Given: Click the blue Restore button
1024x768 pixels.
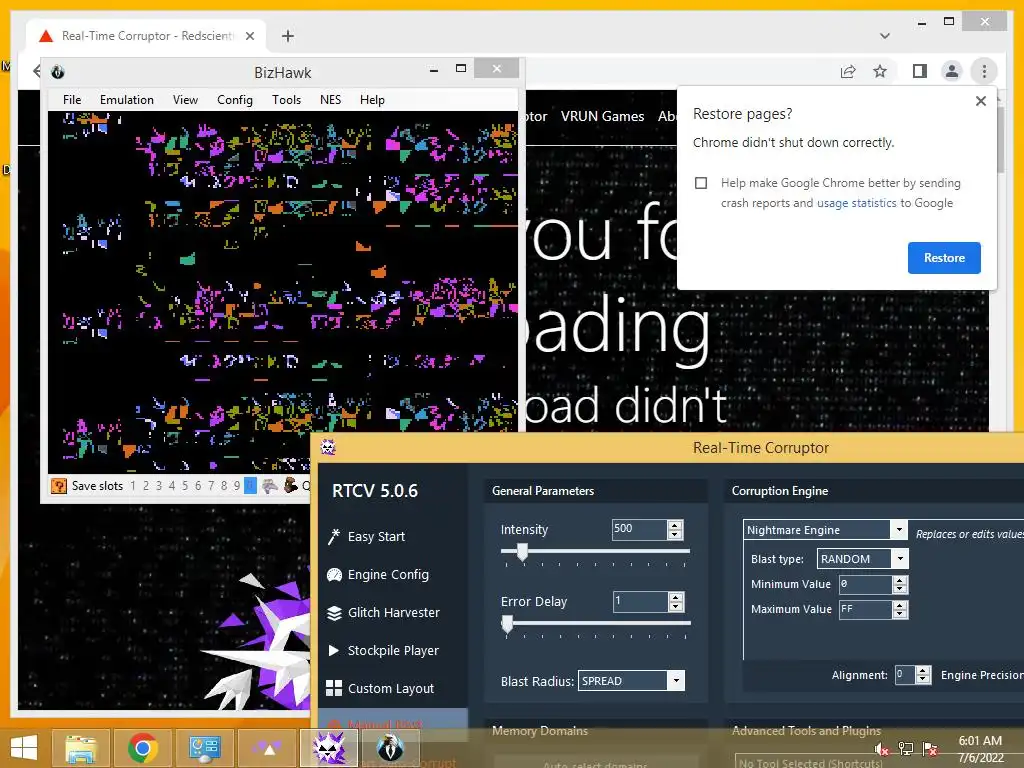Looking at the screenshot, I should (944, 258).
